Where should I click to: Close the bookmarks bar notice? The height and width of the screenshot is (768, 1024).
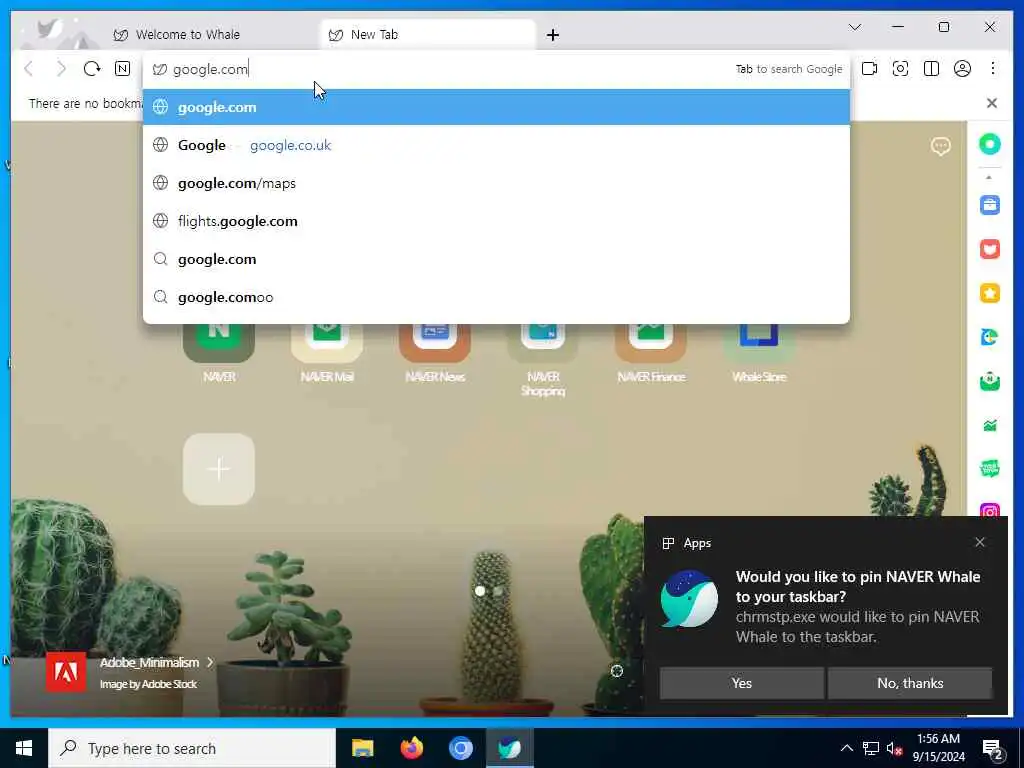click(x=991, y=103)
